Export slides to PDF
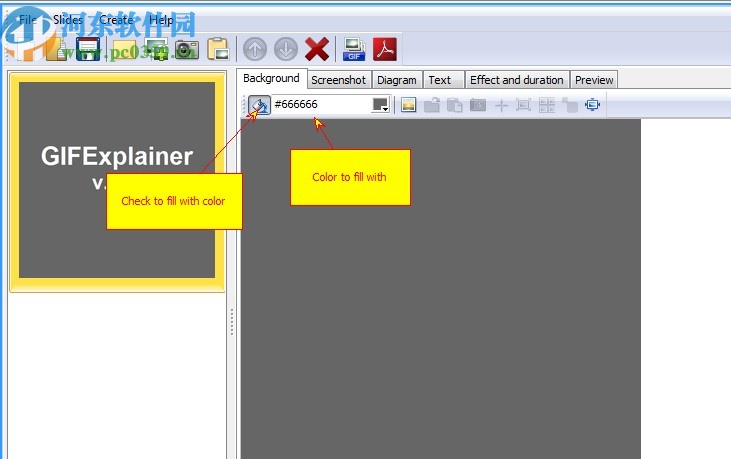 pos(385,49)
